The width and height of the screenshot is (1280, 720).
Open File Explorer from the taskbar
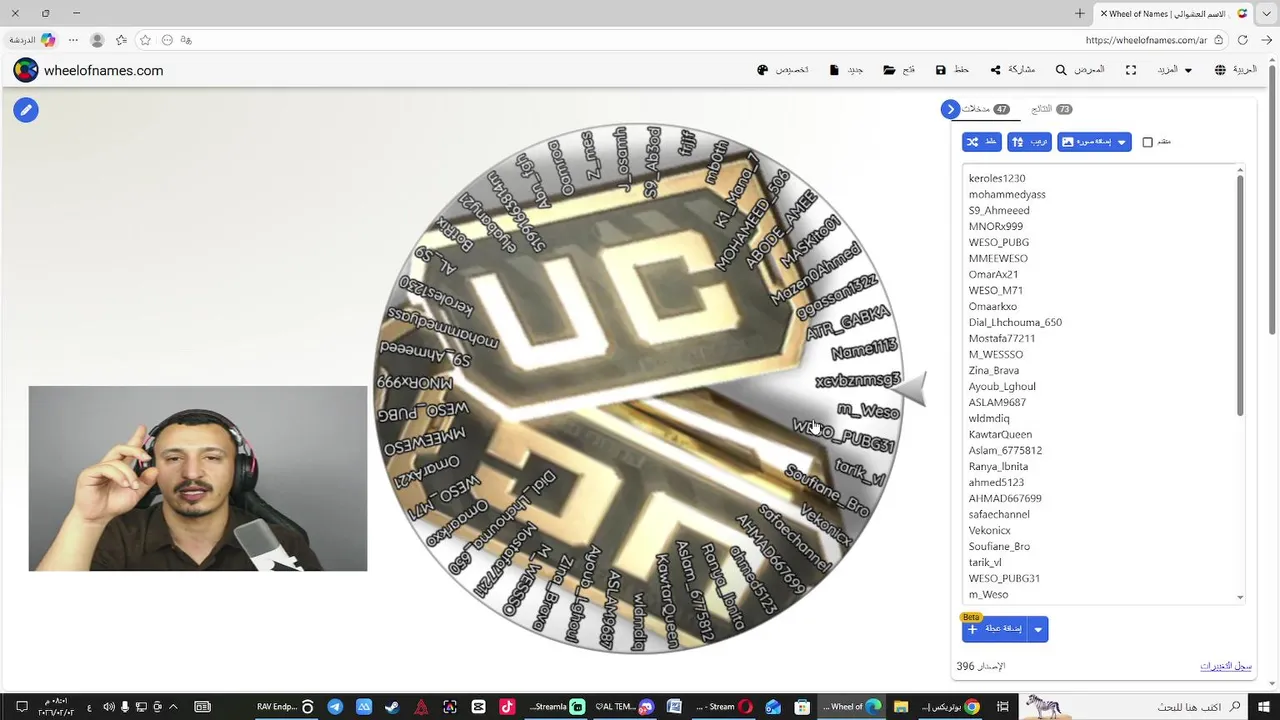pos(901,707)
